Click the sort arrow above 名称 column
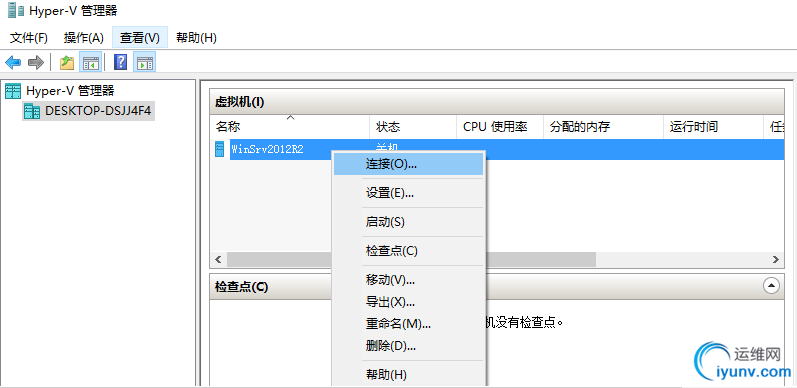Image resolution: width=797 pixels, height=388 pixels. click(290, 117)
